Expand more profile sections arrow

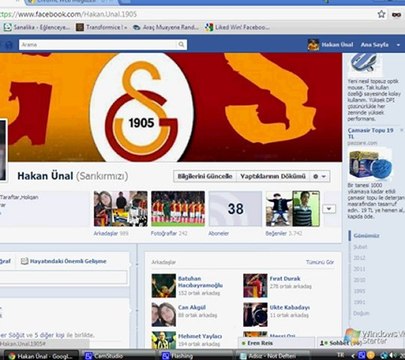(x=329, y=209)
